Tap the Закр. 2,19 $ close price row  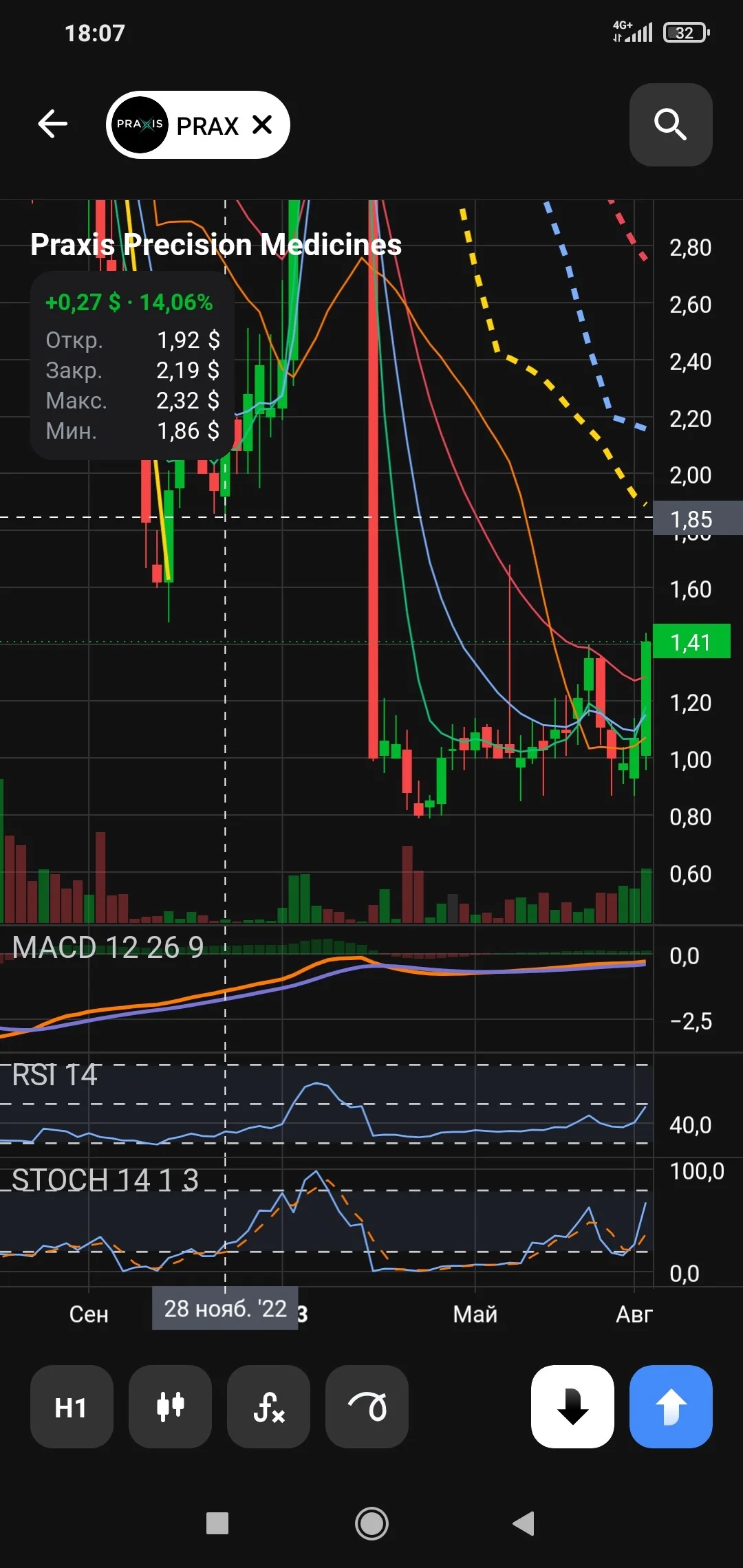pos(133,370)
